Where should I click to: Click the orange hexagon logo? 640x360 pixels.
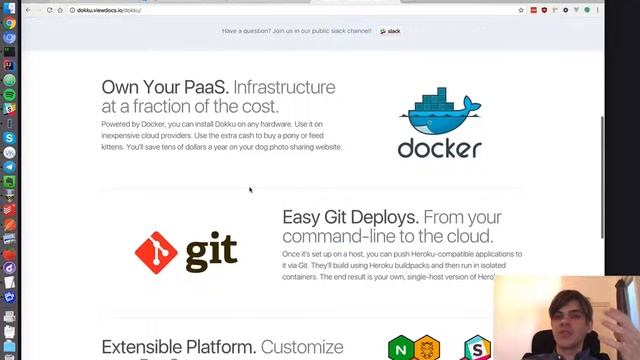click(427, 348)
